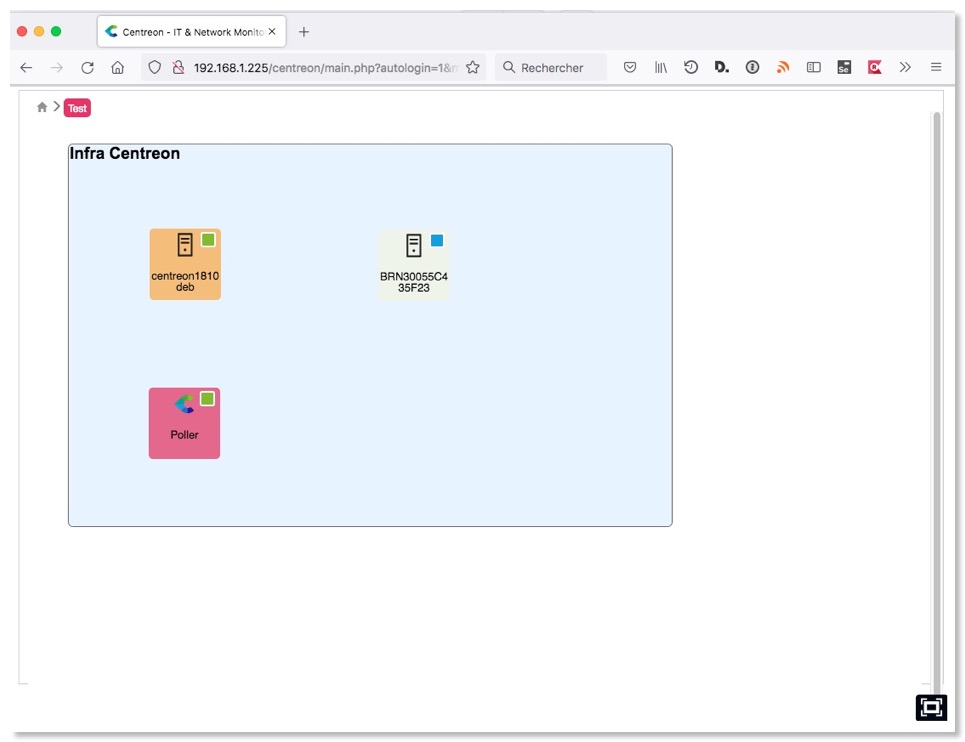Click the Test breadcrumb link

click(77, 108)
